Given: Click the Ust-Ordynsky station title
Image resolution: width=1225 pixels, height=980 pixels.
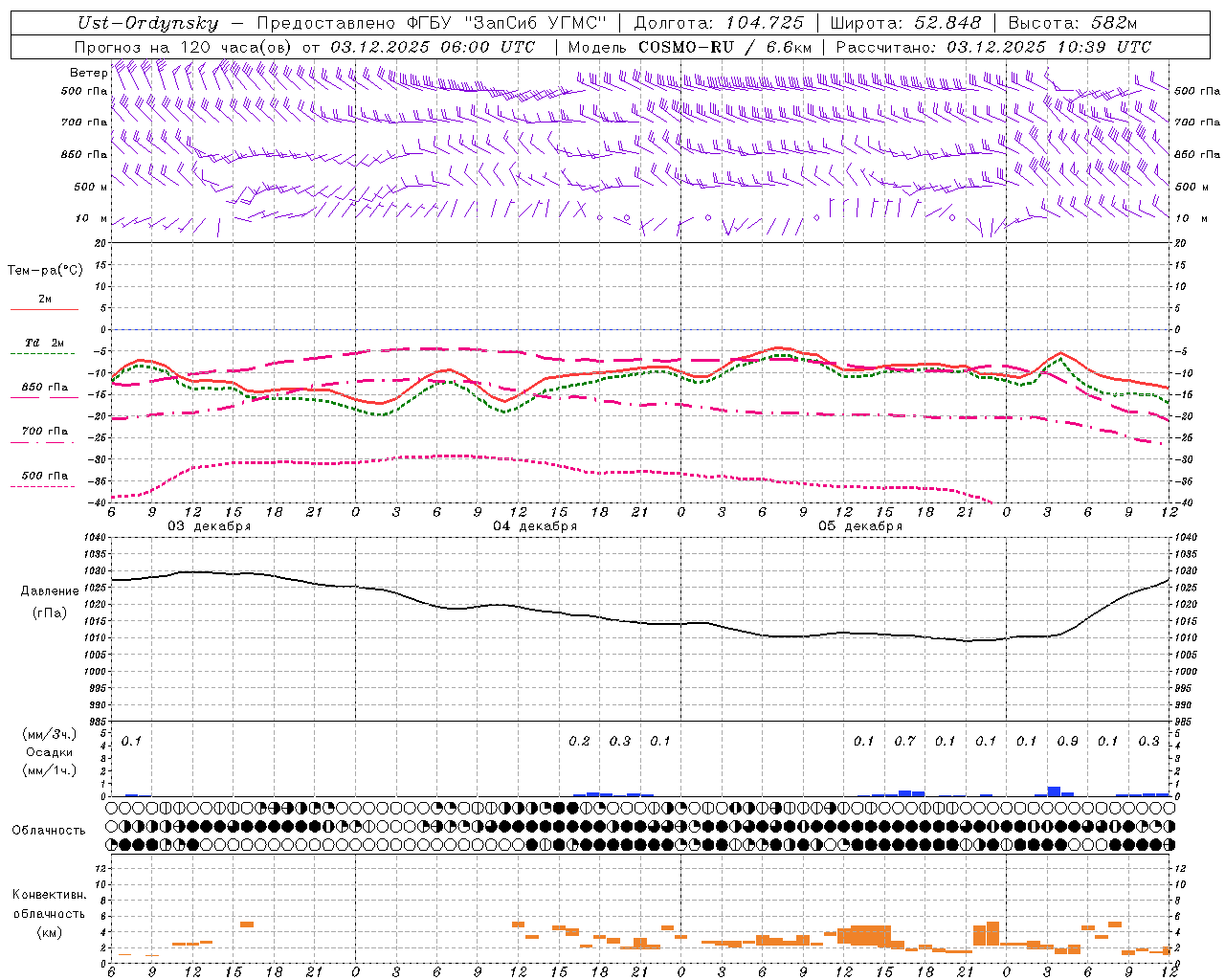Looking at the screenshot, I should click(147, 24).
